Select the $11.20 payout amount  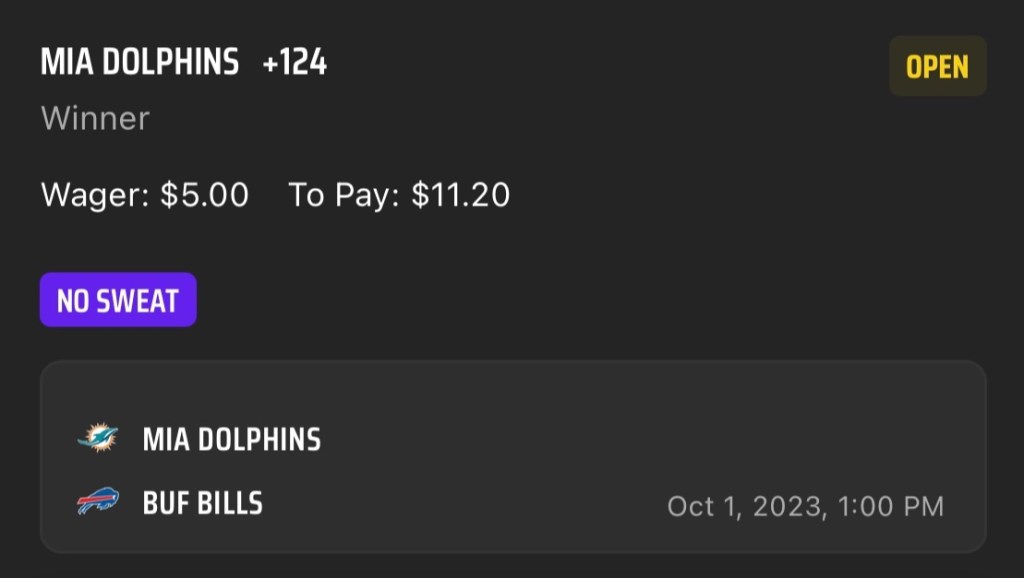point(460,194)
